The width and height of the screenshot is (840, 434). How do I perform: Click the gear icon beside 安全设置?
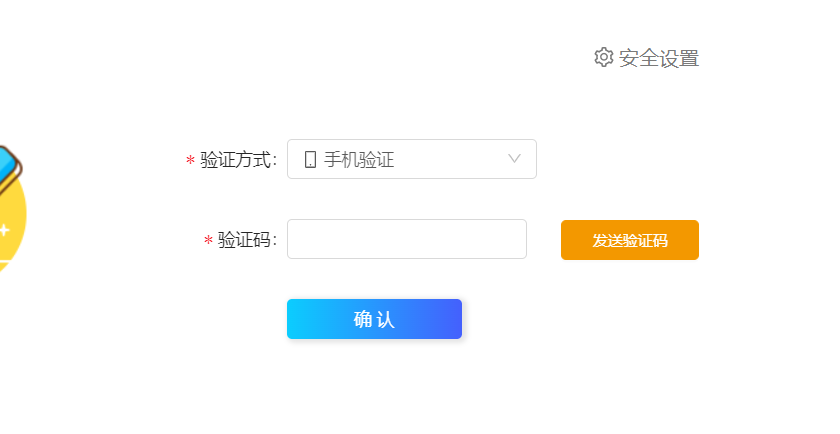[x=603, y=57]
